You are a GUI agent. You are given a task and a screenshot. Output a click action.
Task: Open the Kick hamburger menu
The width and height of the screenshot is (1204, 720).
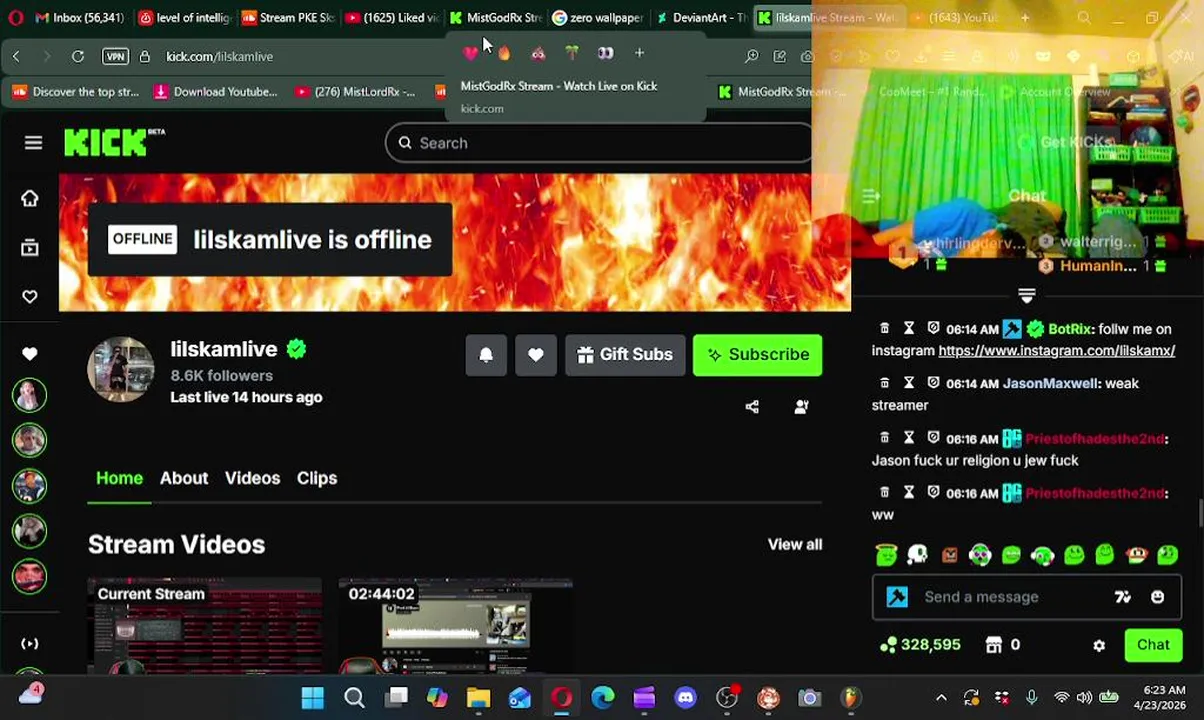(33, 143)
